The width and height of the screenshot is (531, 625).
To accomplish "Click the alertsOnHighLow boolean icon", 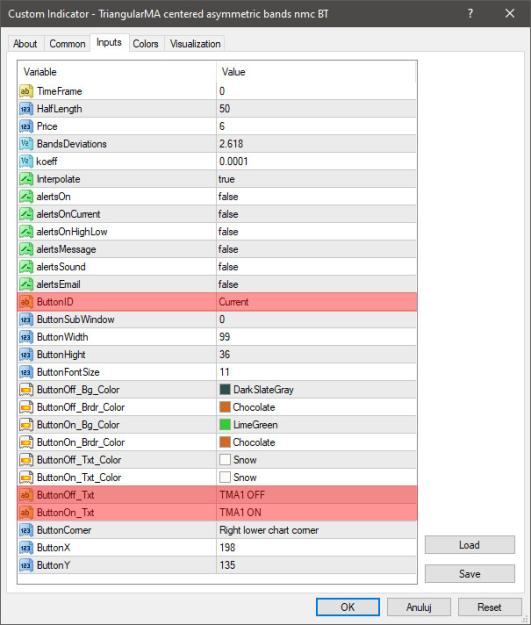I will point(26,232).
